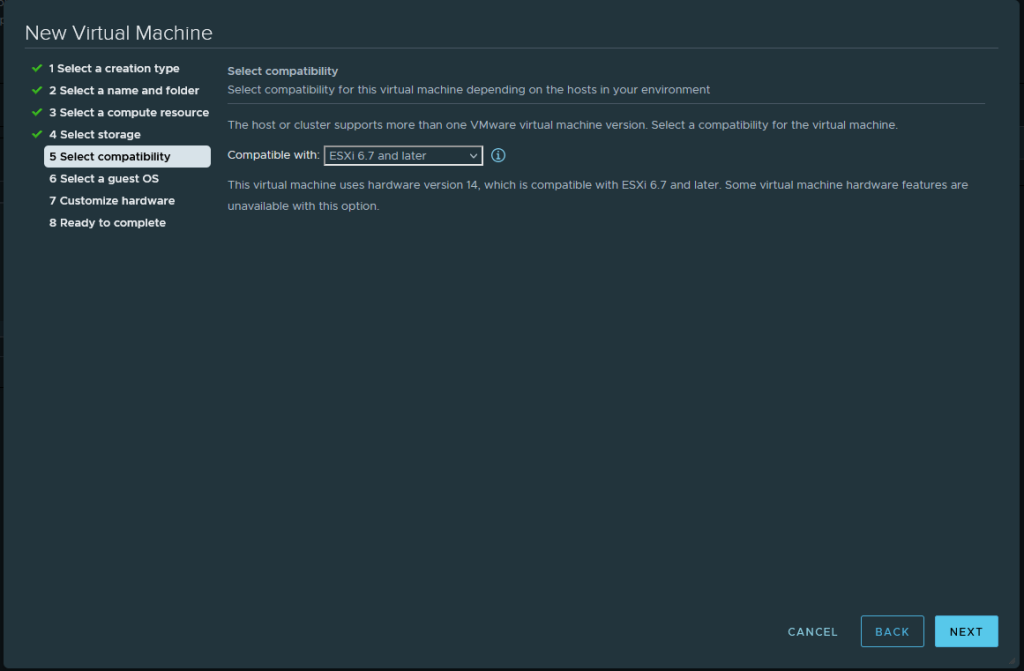This screenshot has height=671, width=1024.
Task: Click the hardware version 14 description text
Action: tap(597, 195)
